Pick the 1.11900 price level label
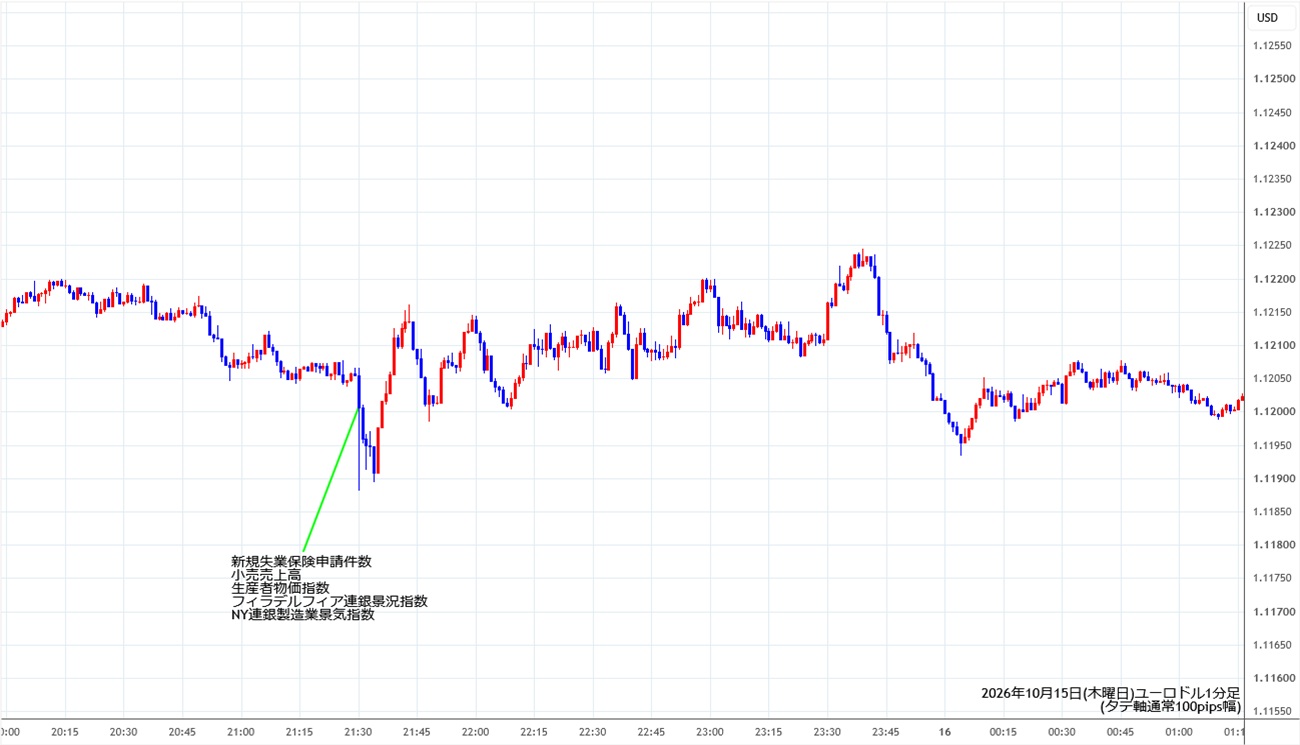The image size is (1300, 745). [x=1272, y=479]
